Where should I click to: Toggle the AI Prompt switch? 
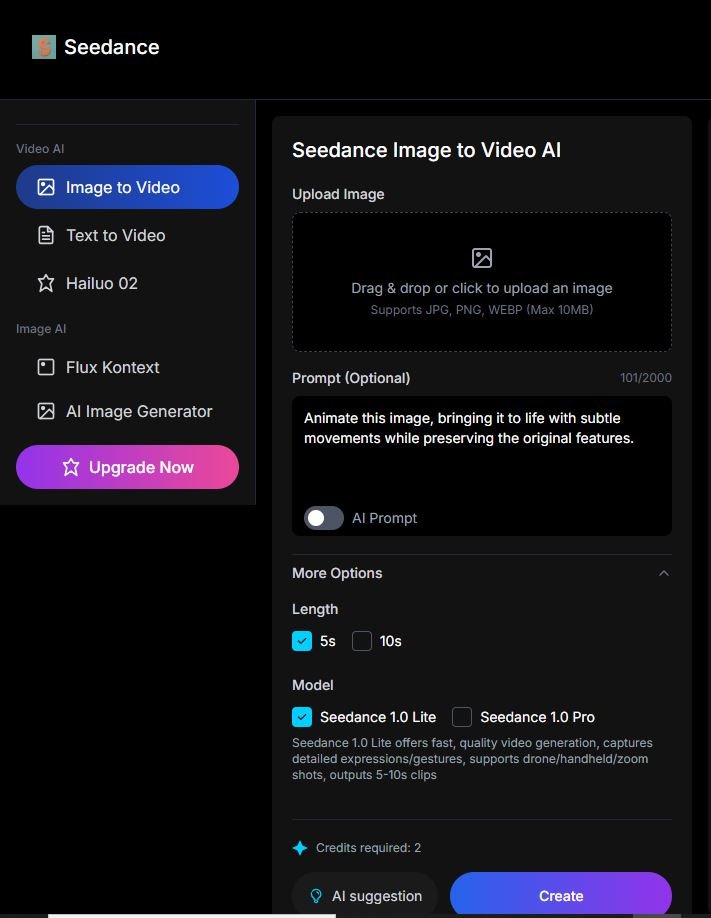324,518
